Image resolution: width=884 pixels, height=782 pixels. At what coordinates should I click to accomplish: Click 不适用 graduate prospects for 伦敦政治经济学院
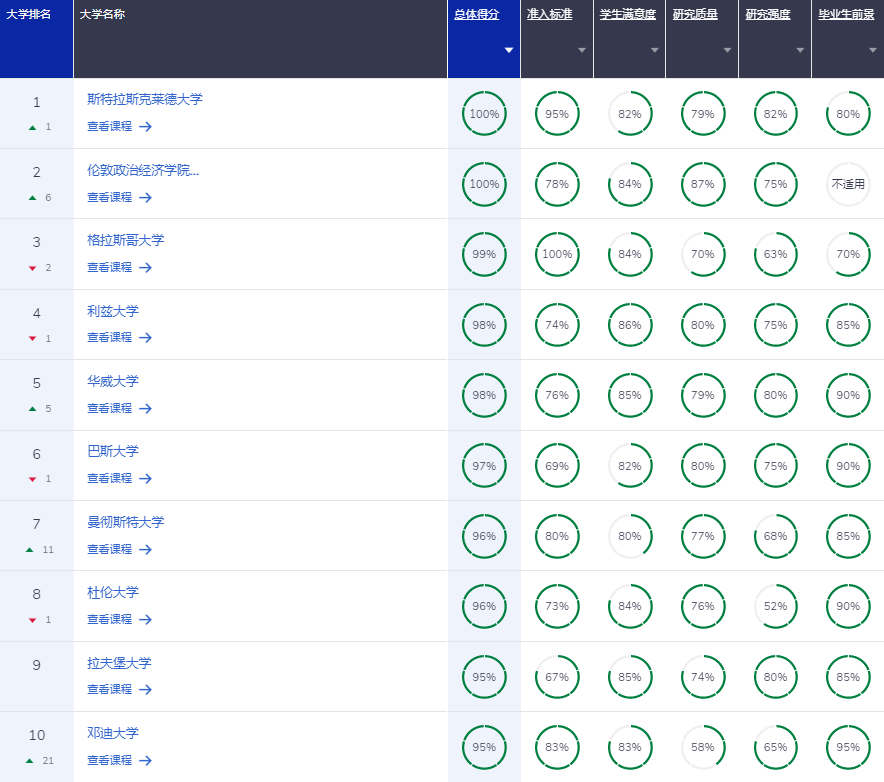848,184
